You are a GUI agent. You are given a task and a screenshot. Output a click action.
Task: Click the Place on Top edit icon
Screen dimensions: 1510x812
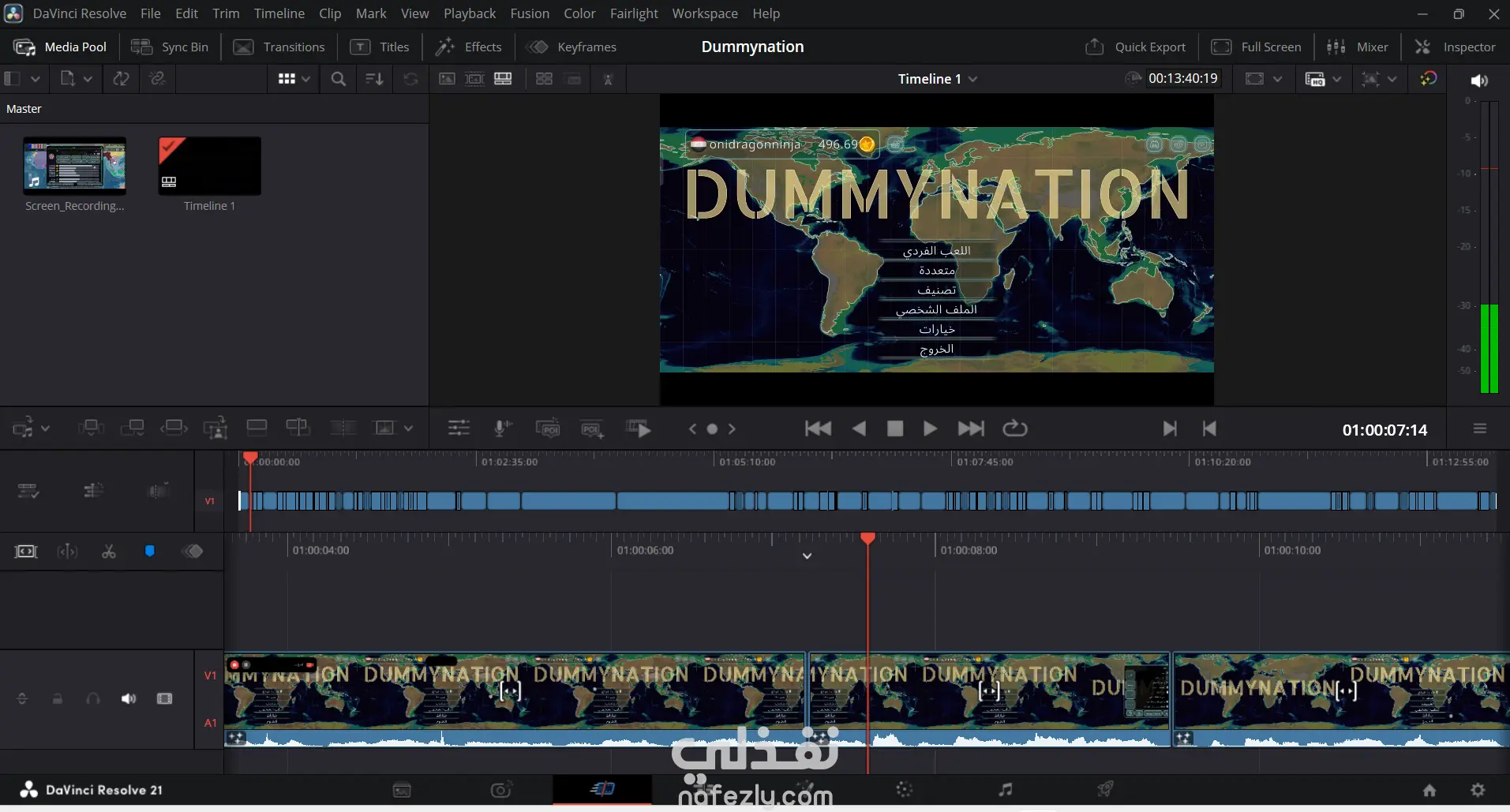(x=257, y=428)
